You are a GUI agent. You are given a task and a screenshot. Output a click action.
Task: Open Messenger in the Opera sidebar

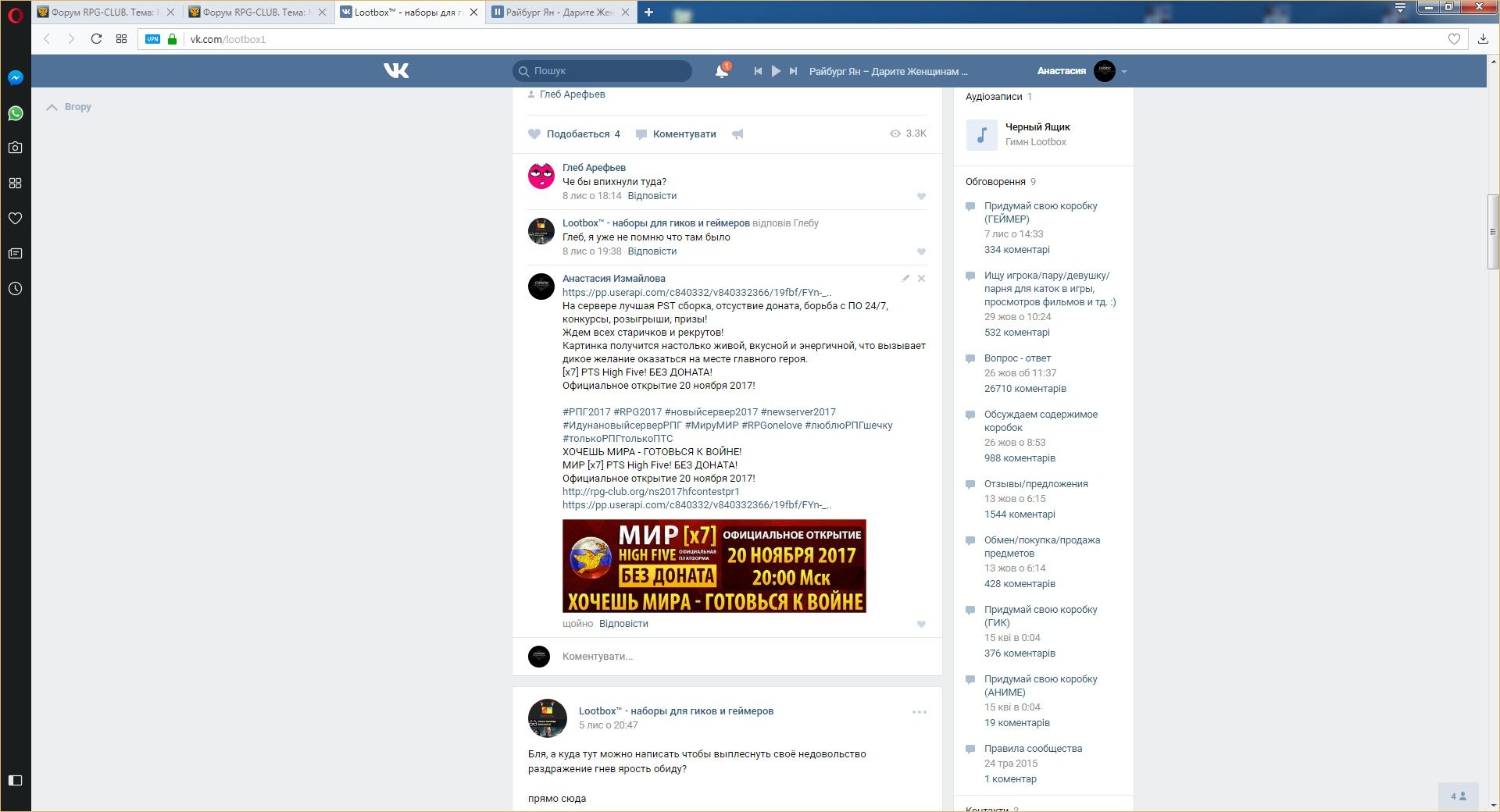click(x=15, y=78)
